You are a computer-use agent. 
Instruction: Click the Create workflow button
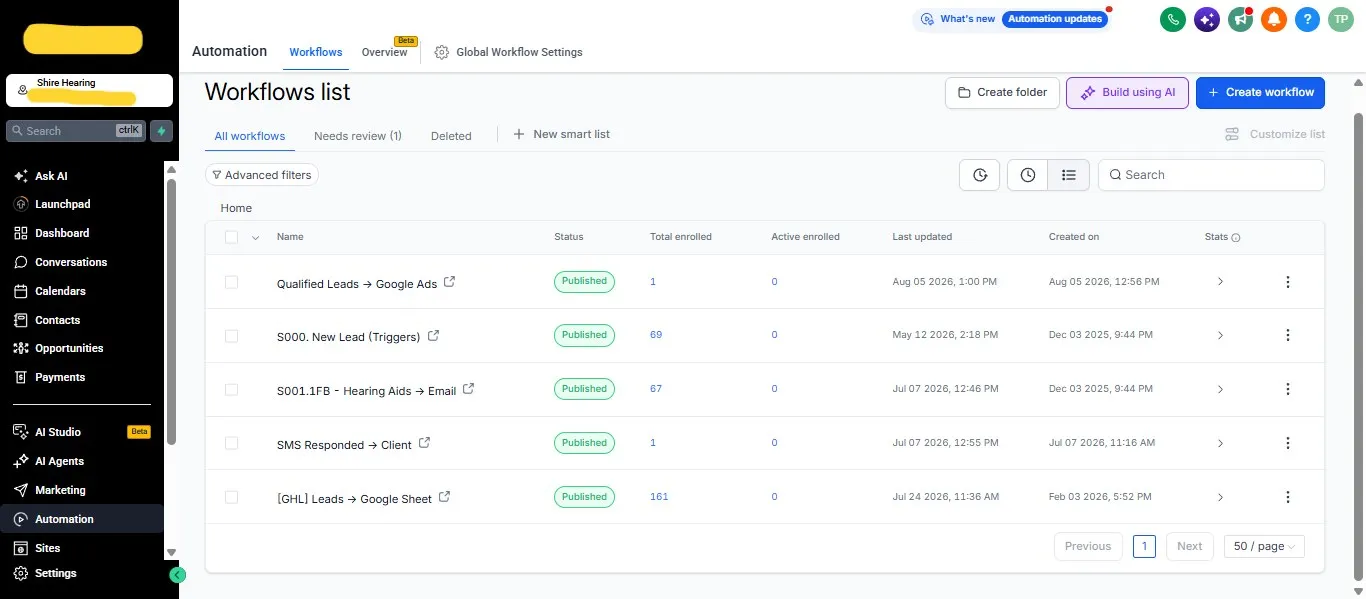tap(1260, 92)
